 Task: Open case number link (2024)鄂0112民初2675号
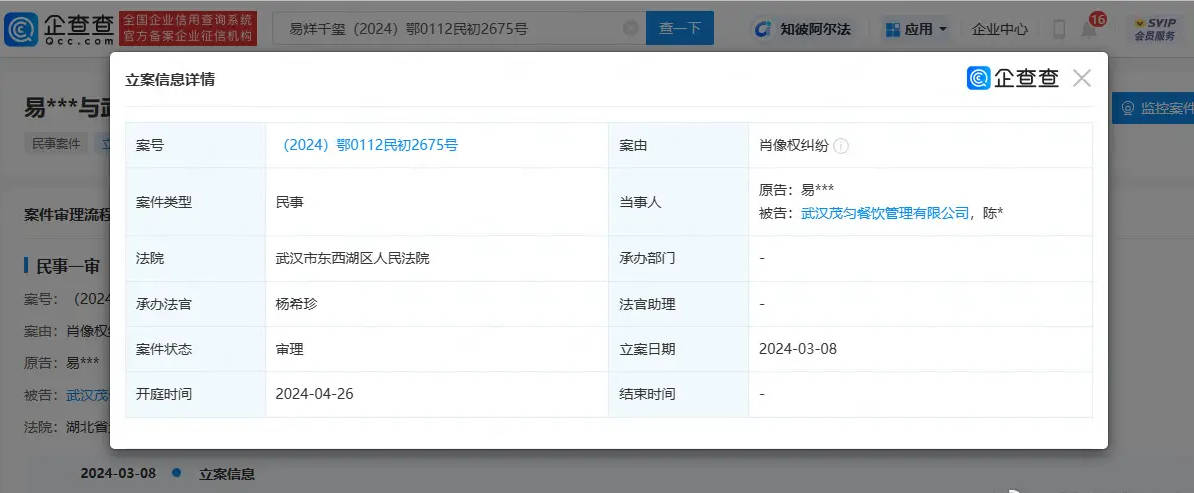coord(367,145)
